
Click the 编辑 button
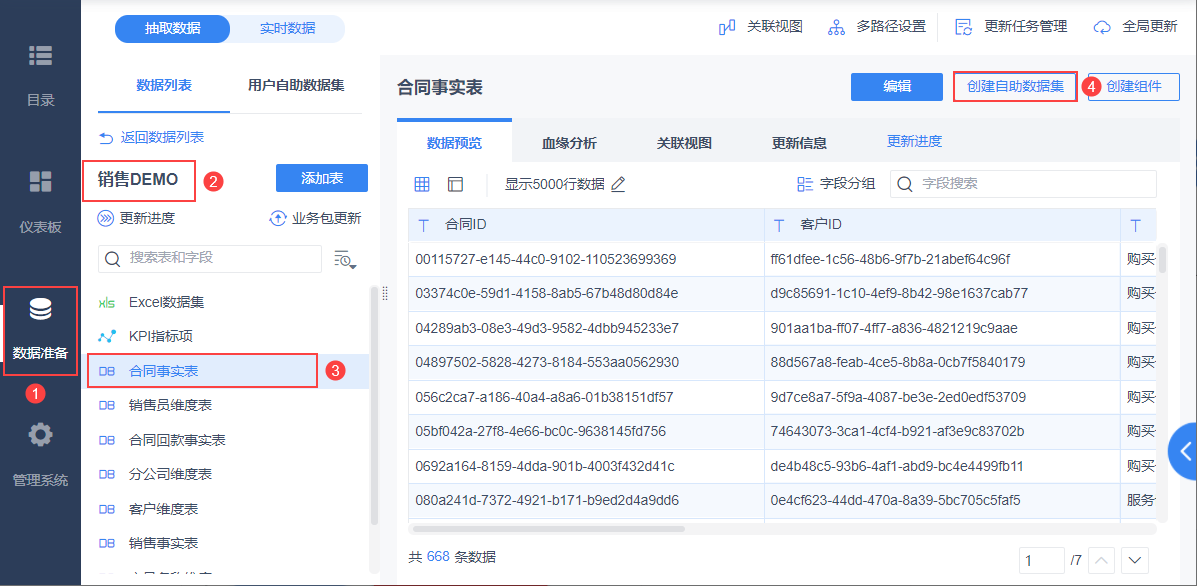897,86
